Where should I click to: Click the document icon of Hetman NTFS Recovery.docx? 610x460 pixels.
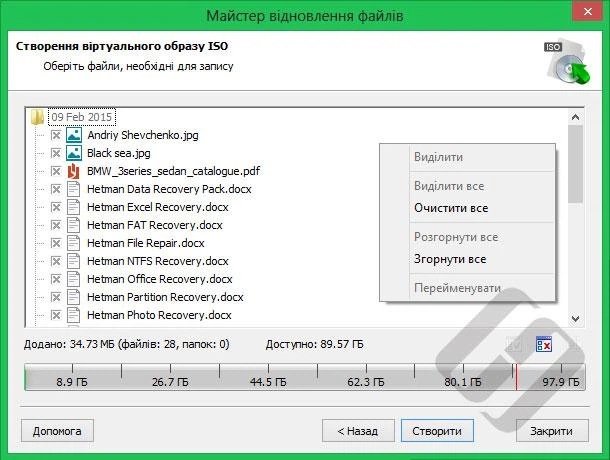pyautogui.click(x=74, y=261)
